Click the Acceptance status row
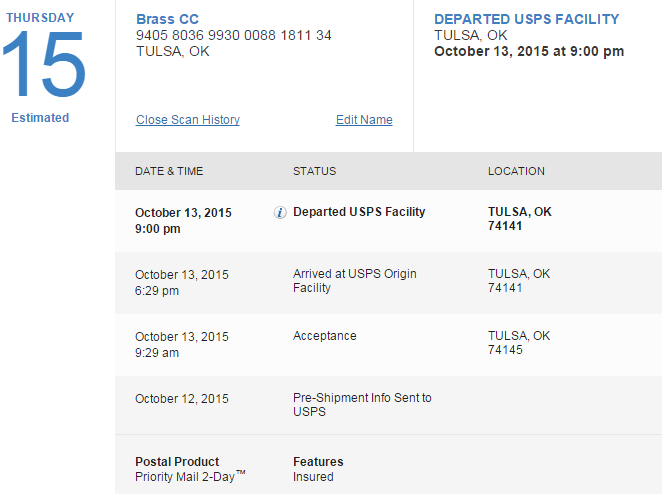The width and height of the screenshot is (662, 494). click(388, 345)
